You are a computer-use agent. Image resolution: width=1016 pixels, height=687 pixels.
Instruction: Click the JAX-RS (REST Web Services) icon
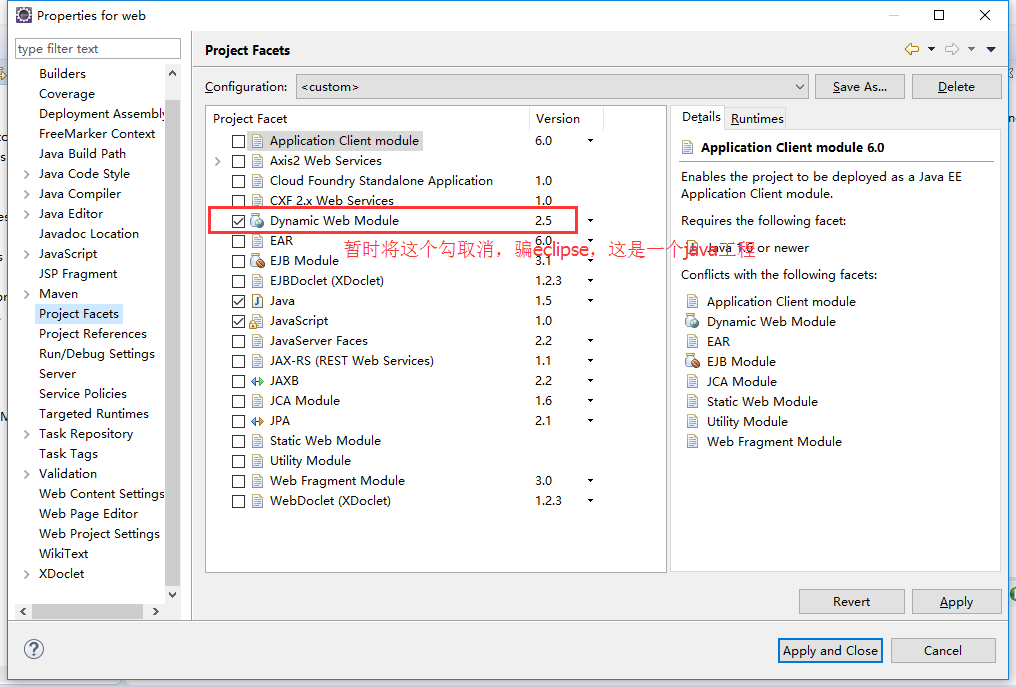pos(257,361)
